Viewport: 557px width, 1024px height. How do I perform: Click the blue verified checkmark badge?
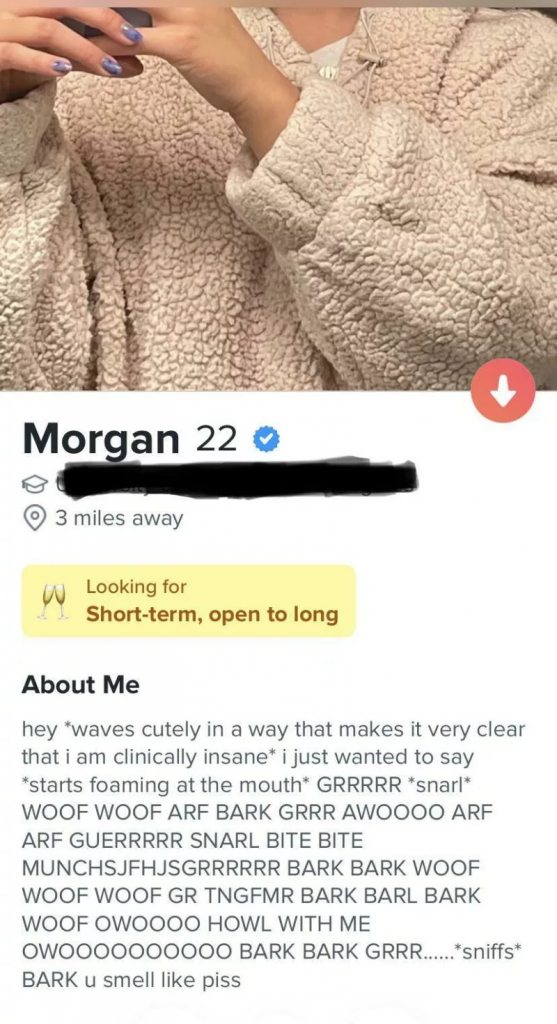coord(264,441)
